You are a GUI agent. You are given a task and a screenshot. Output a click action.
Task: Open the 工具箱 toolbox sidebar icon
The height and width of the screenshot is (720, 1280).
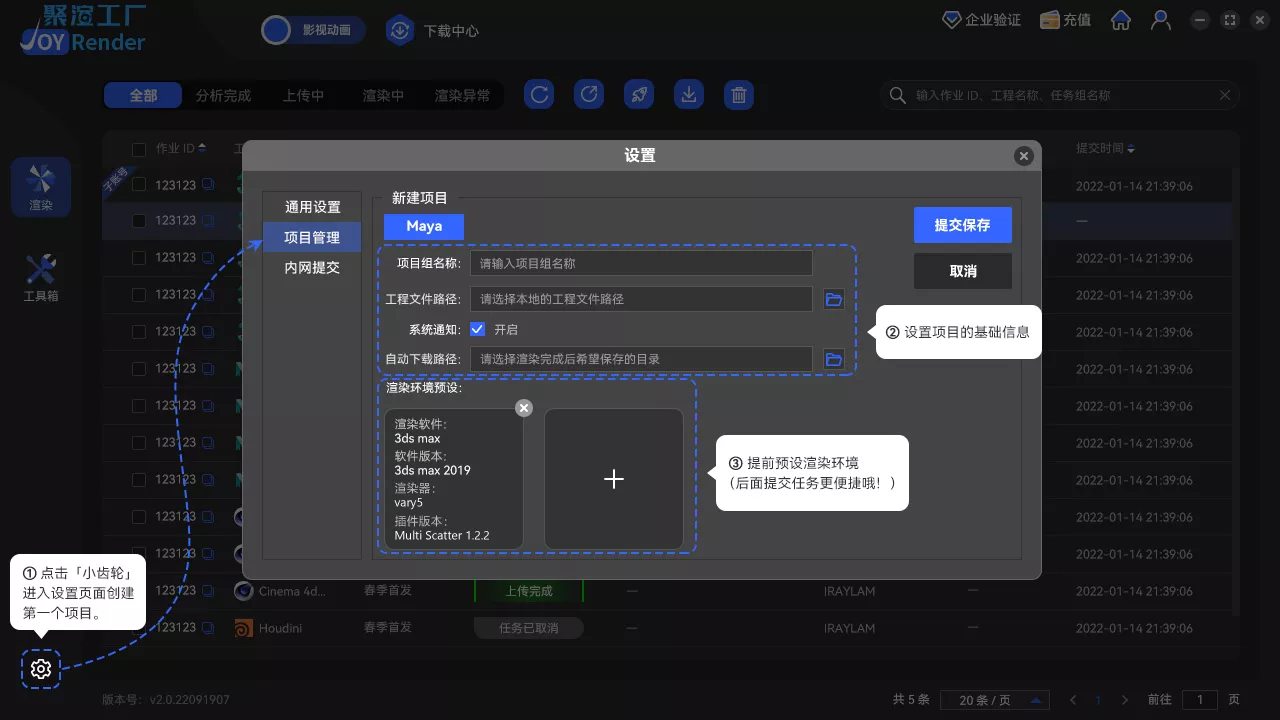click(41, 277)
